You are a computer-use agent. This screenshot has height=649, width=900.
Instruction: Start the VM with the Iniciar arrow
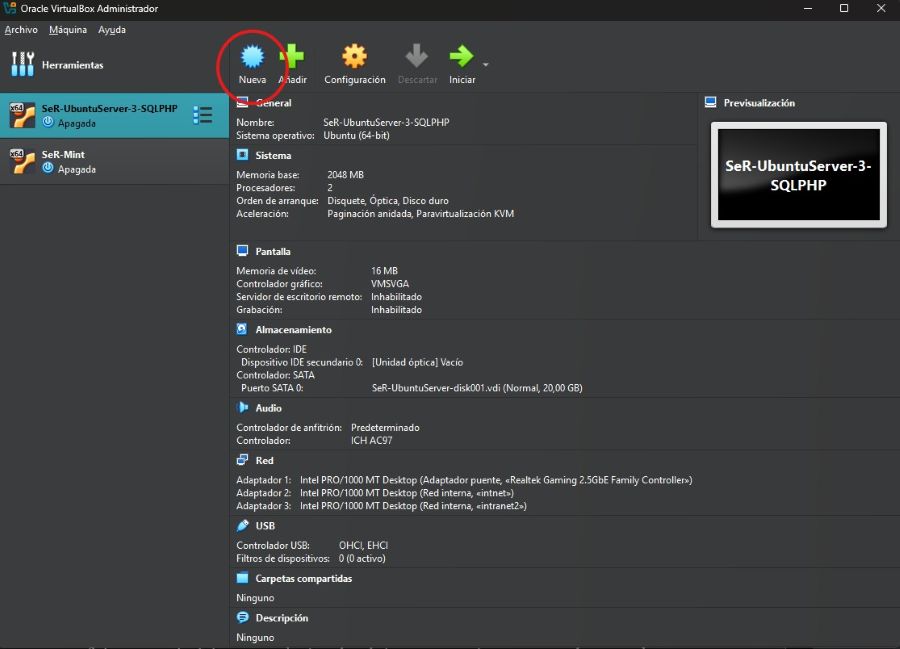[461, 56]
